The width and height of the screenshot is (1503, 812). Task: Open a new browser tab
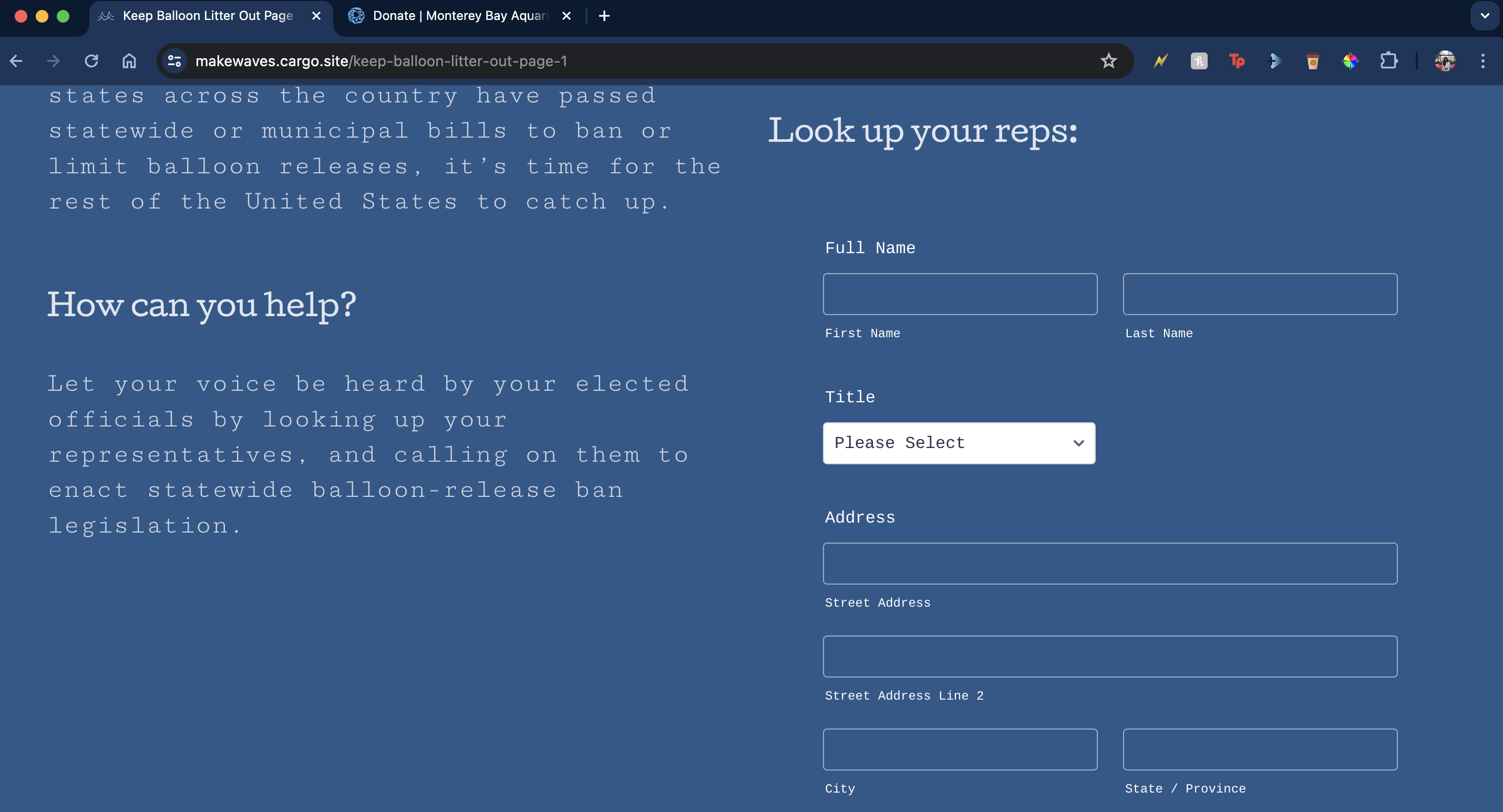[x=604, y=16]
